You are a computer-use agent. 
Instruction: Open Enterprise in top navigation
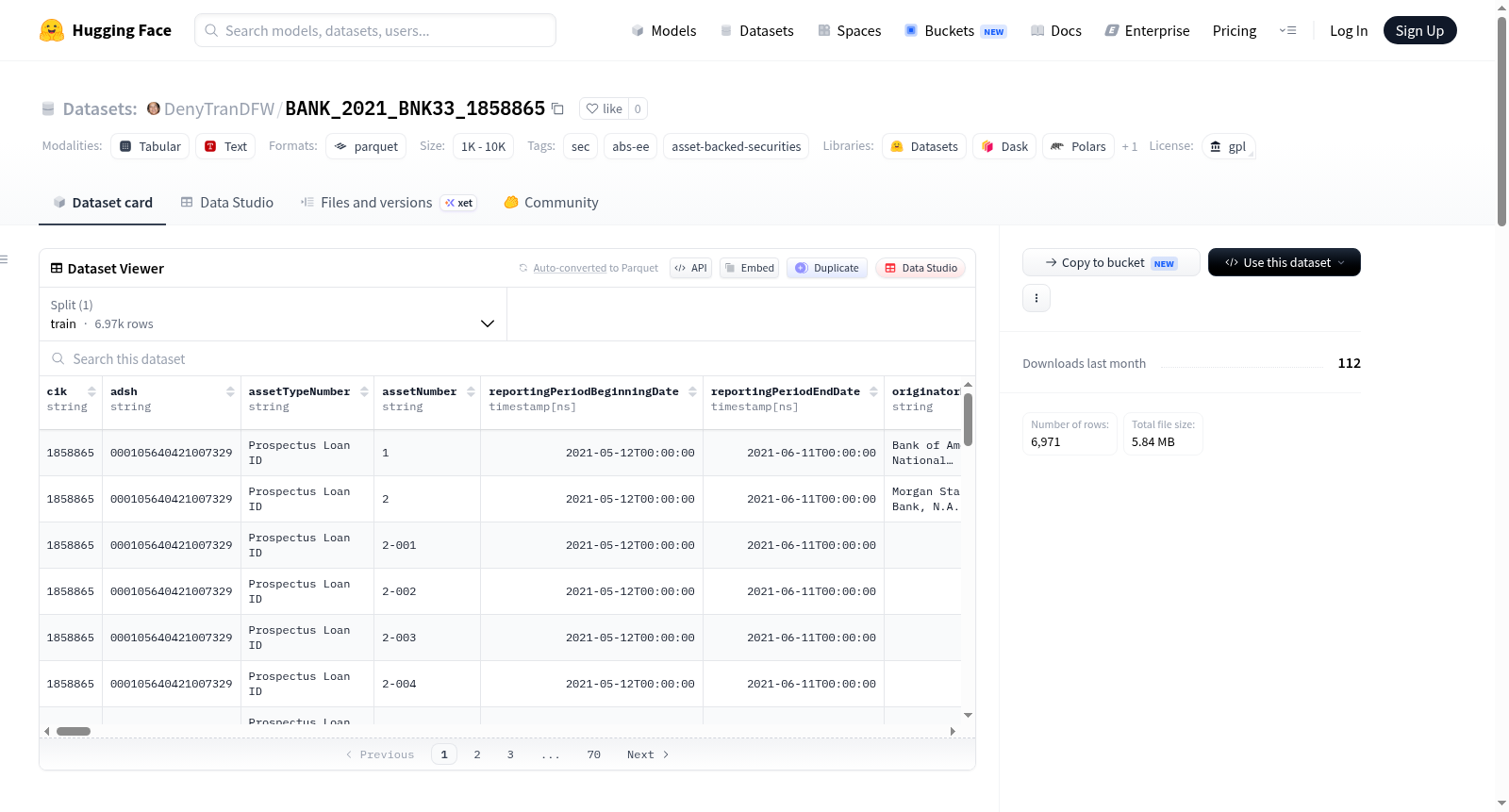click(1147, 30)
